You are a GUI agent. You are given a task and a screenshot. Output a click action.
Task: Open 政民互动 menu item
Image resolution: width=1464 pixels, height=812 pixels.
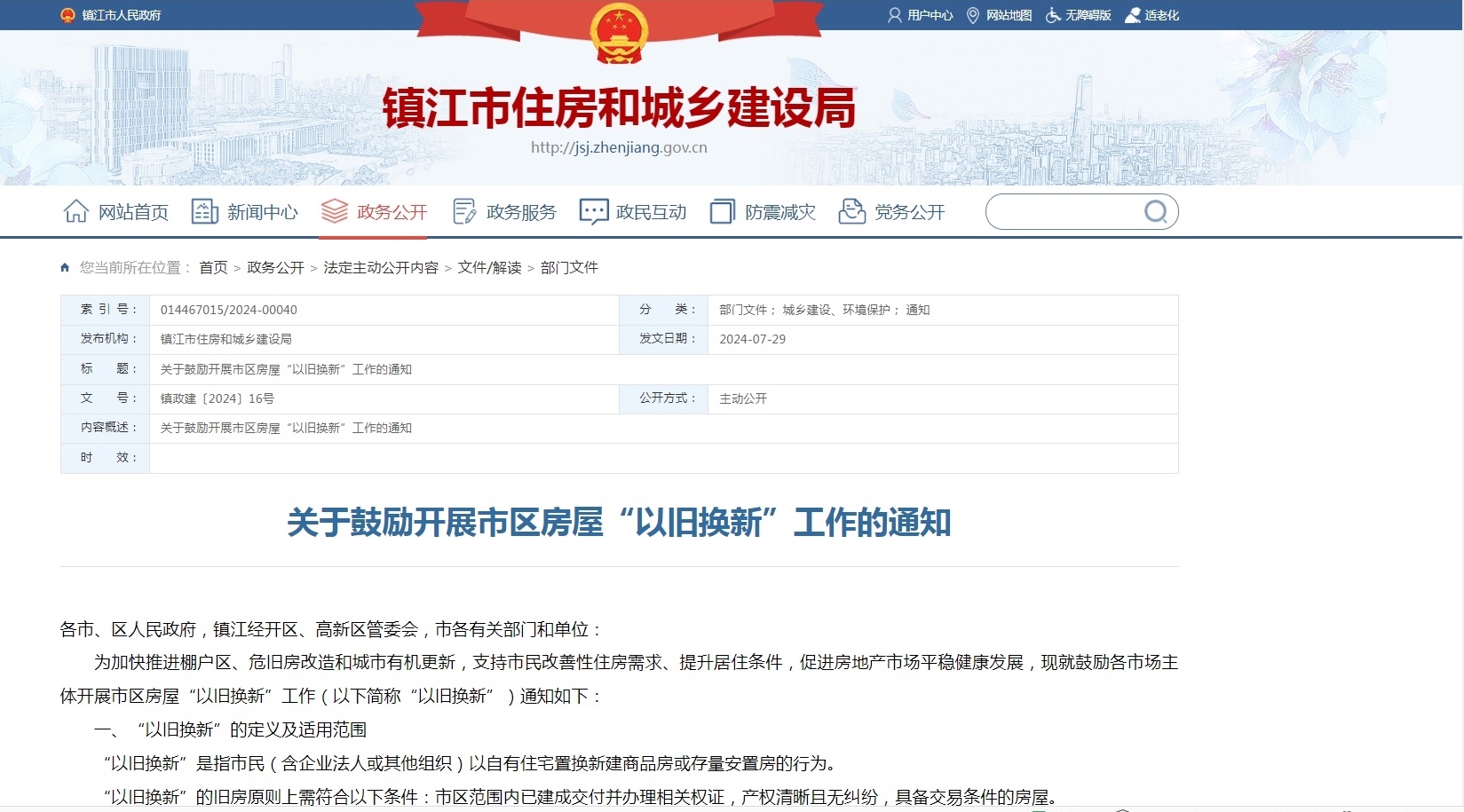coord(652,212)
